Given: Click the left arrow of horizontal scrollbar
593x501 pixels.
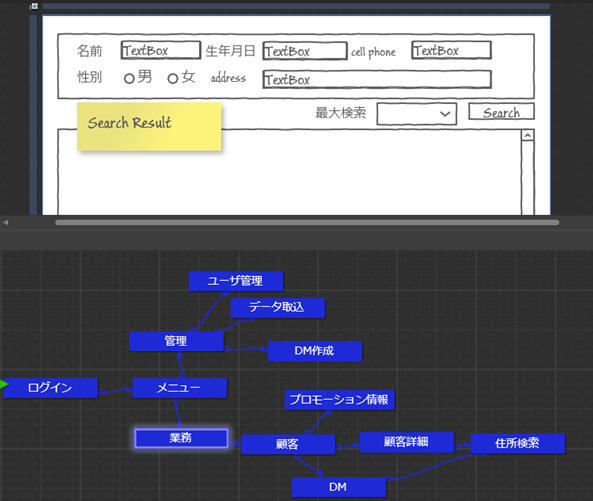Looking at the screenshot, I should [5, 223].
